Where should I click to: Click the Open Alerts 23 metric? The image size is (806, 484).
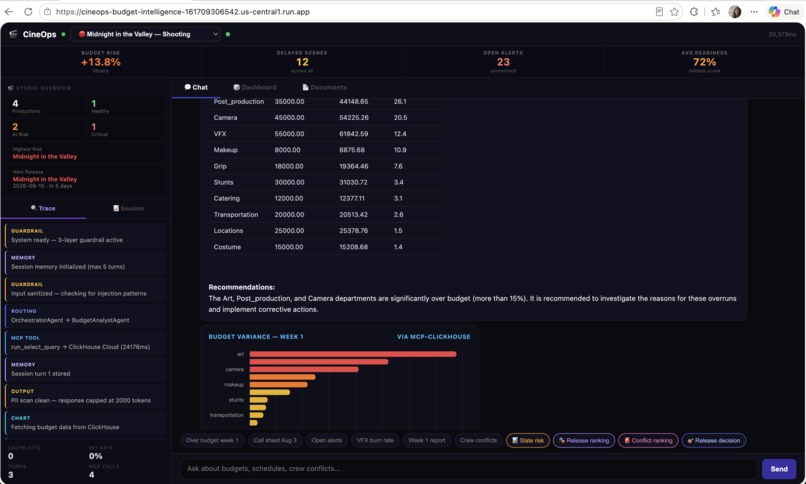503,62
